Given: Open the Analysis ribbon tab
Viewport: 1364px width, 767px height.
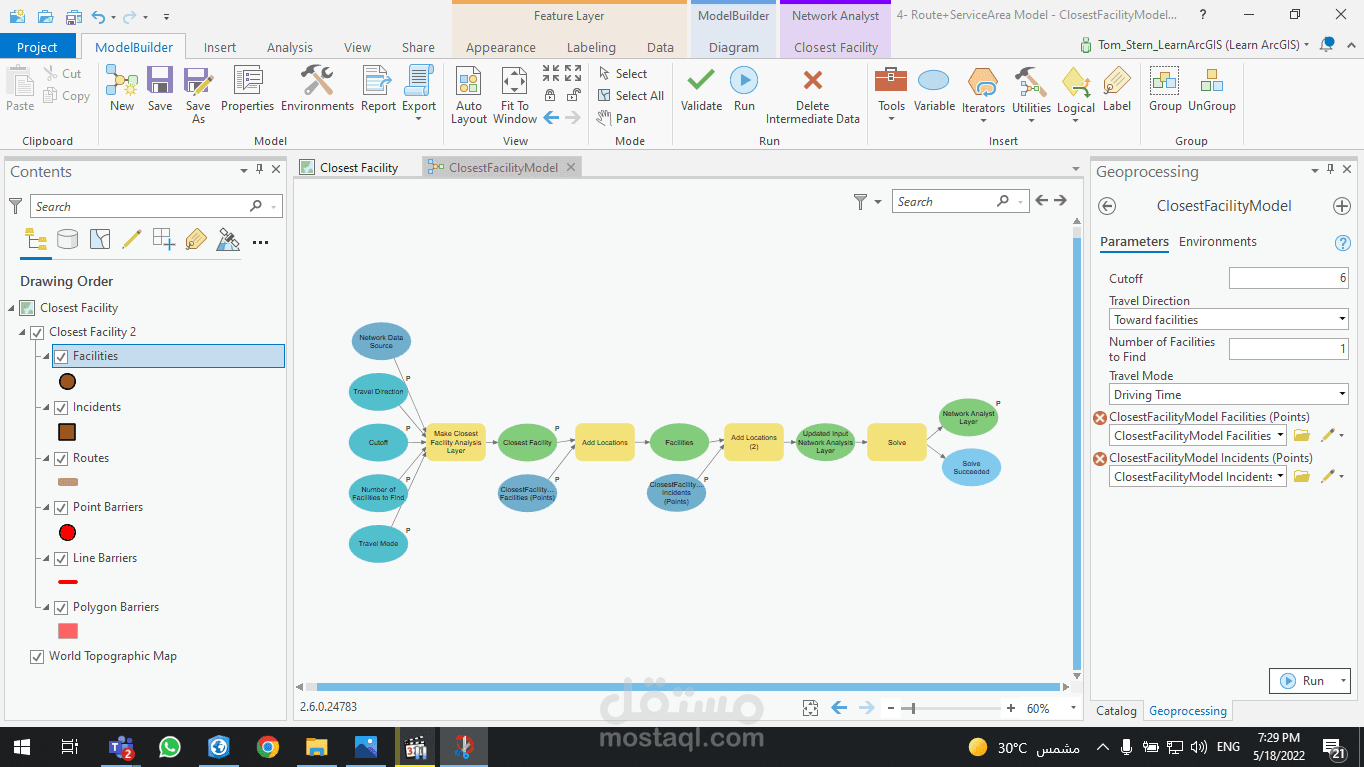Looking at the screenshot, I should point(290,47).
